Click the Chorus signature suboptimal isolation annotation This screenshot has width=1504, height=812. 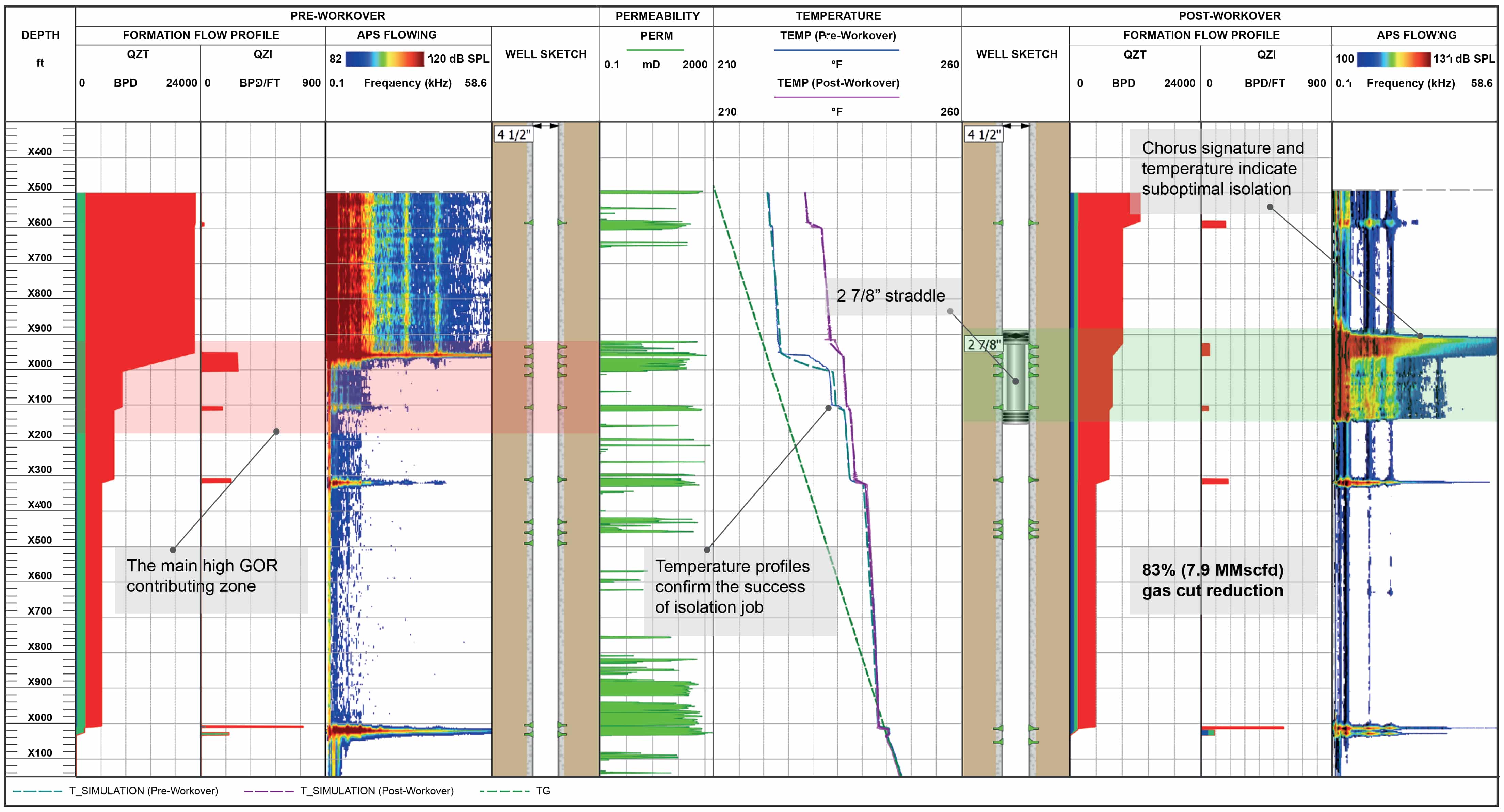(1222, 169)
